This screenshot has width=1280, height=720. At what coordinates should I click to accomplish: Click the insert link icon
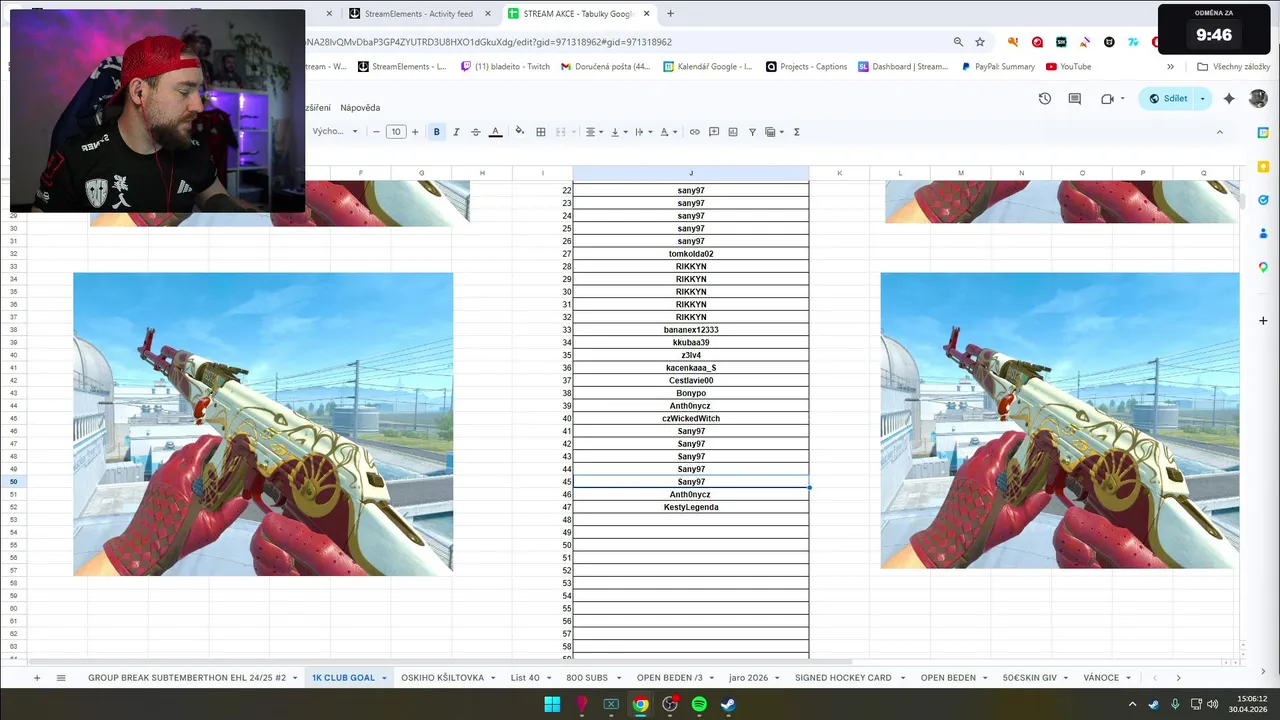click(x=694, y=132)
